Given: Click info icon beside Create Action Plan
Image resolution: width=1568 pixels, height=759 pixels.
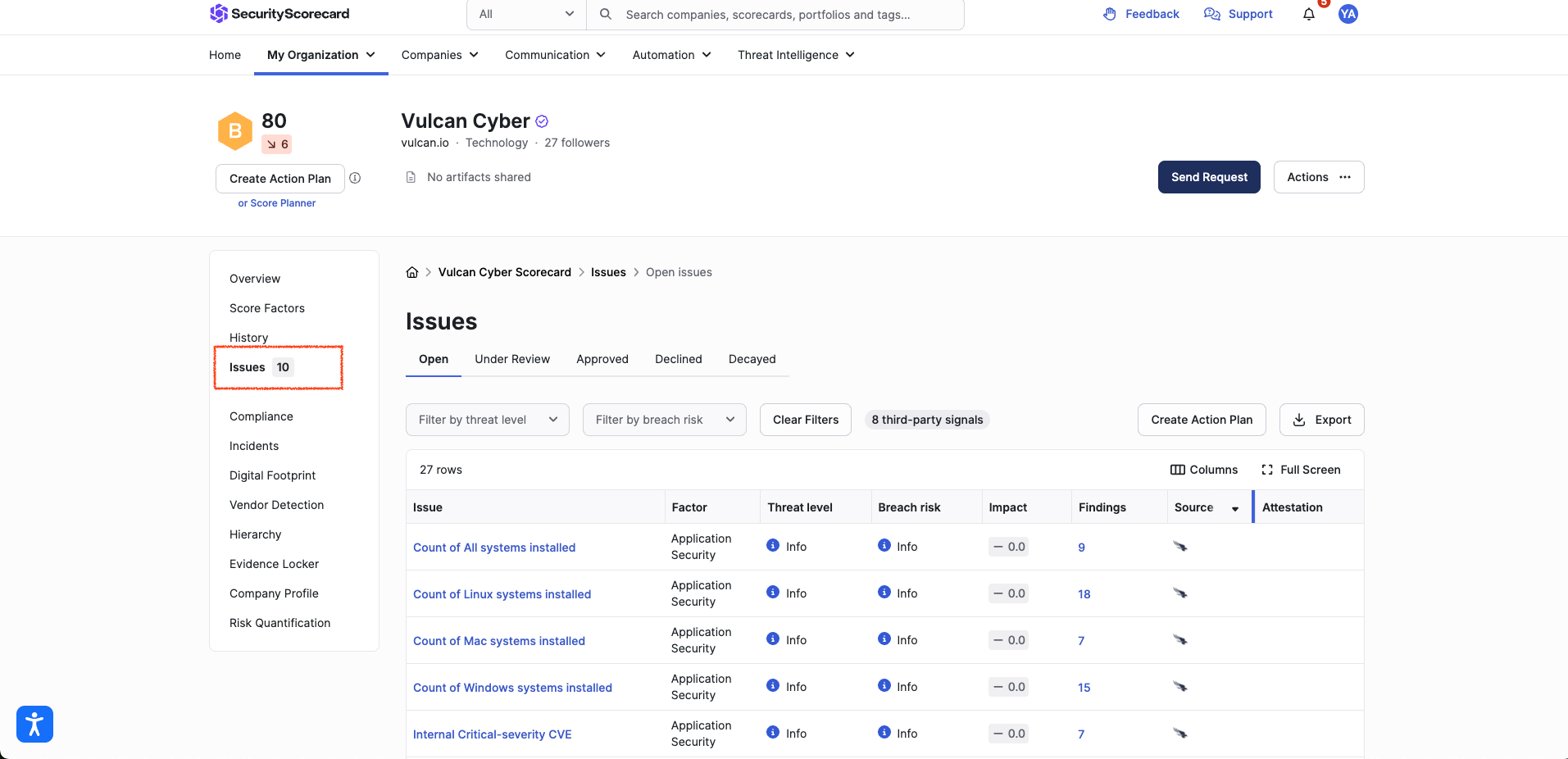Looking at the screenshot, I should coord(355,178).
